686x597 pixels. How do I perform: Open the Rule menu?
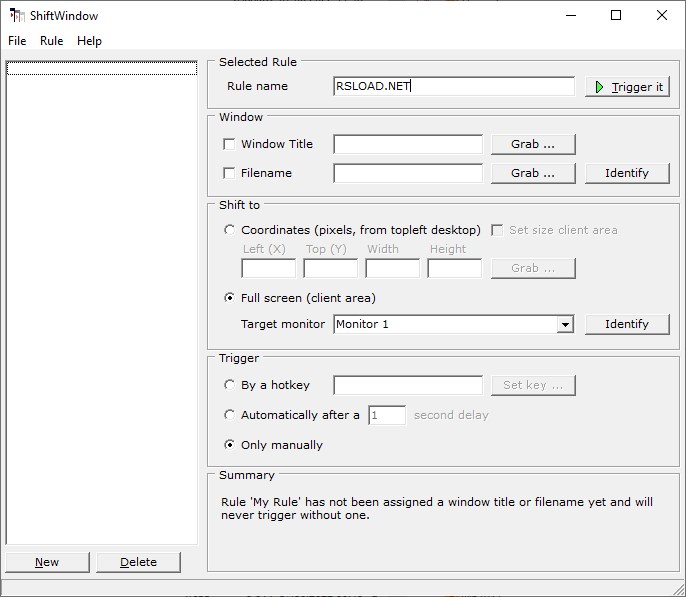click(x=52, y=41)
